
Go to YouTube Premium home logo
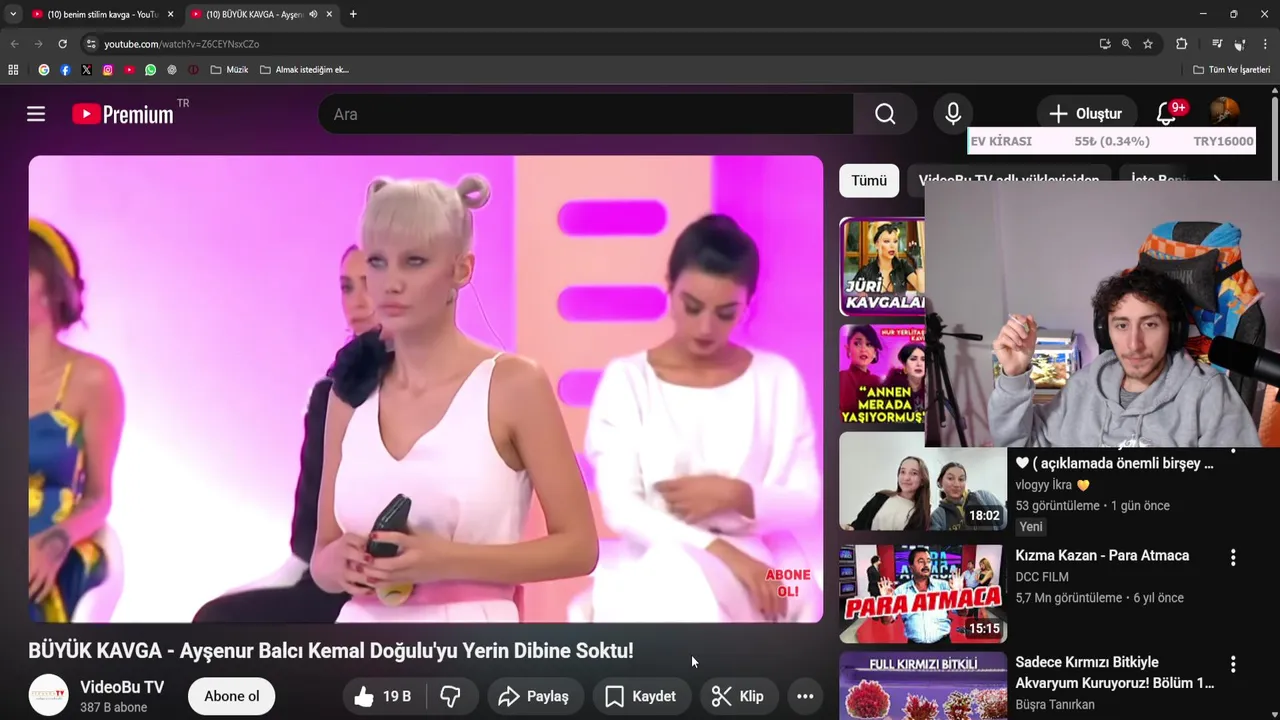[x=124, y=114]
